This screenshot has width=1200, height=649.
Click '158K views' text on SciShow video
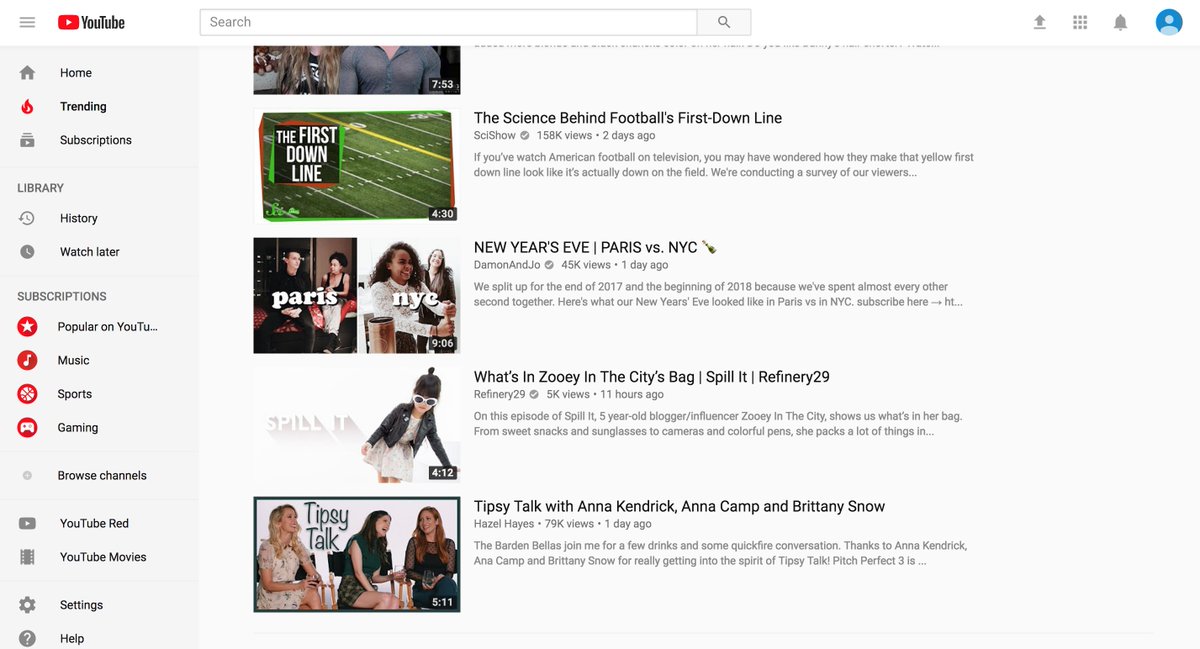[x=564, y=135]
